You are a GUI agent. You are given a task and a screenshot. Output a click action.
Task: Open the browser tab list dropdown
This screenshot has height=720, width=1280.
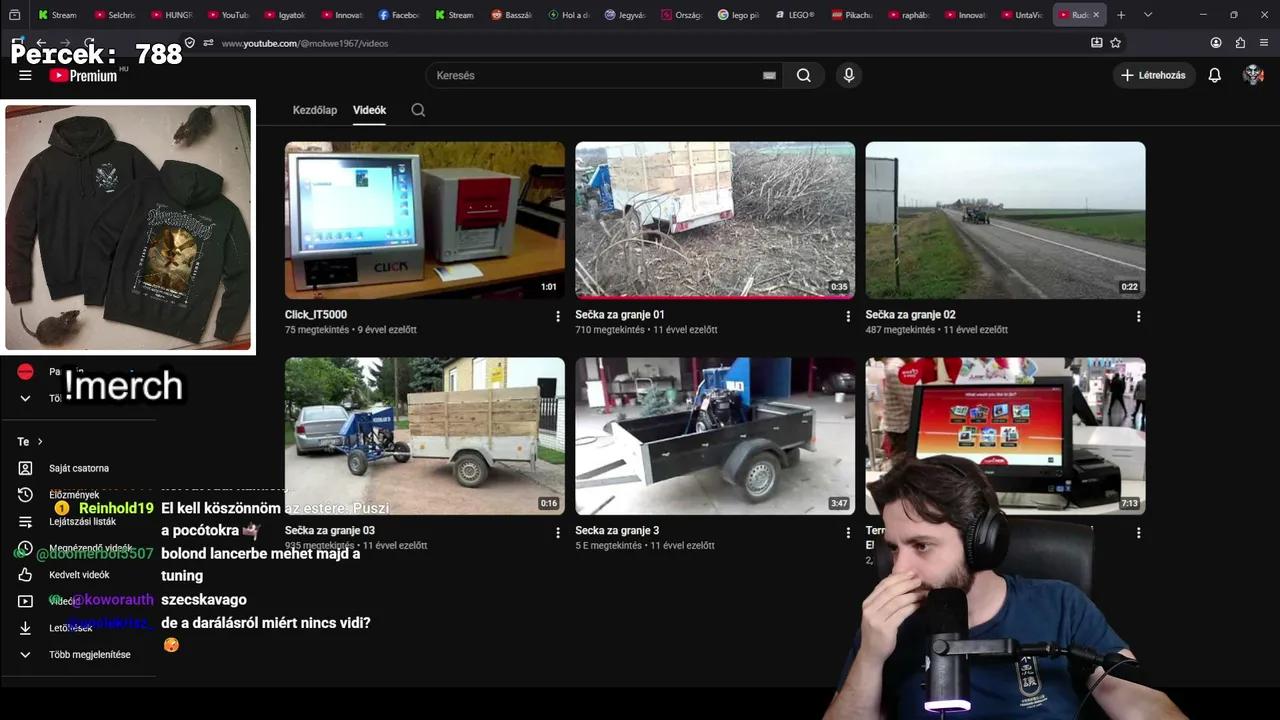click(1148, 15)
